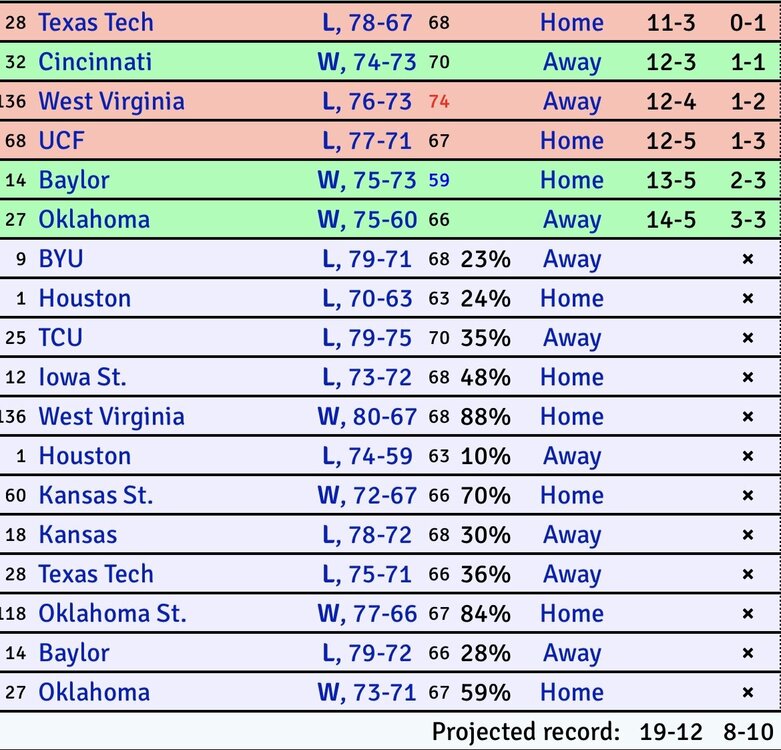Open the BYU team page link
The height and width of the screenshot is (750, 781).
click(61, 259)
